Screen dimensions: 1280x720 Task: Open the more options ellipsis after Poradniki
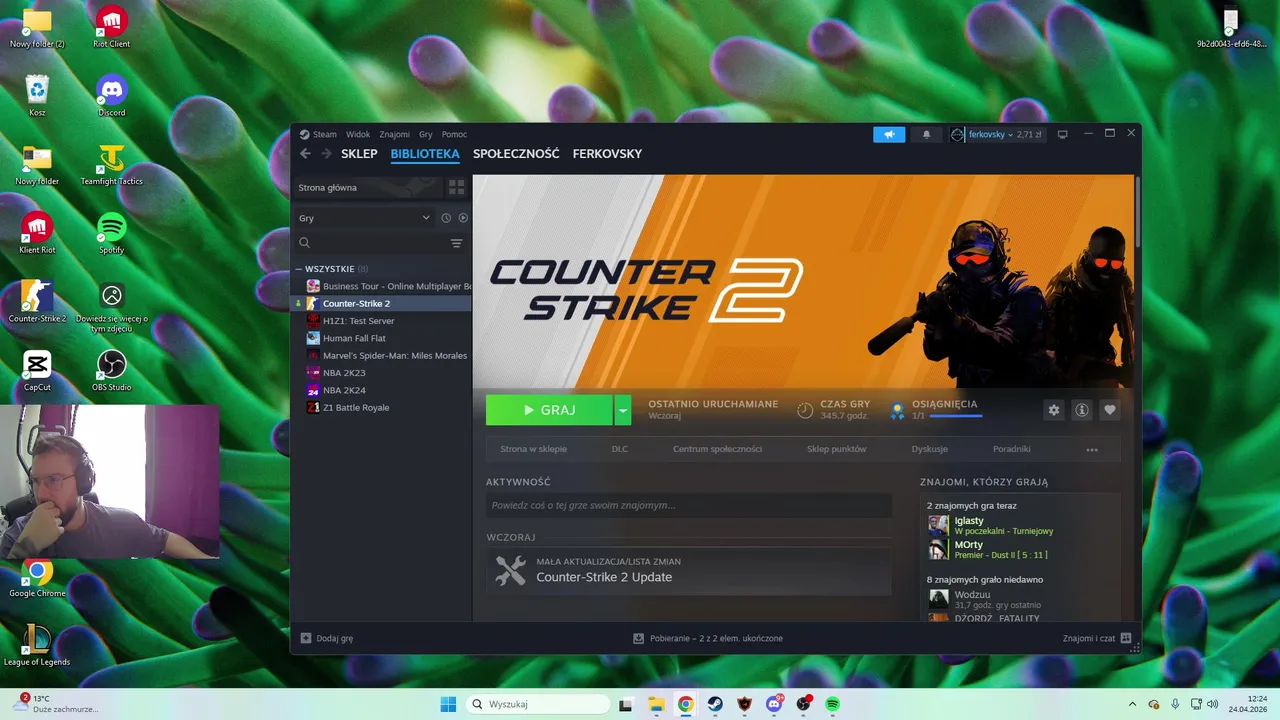click(x=1092, y=449)
